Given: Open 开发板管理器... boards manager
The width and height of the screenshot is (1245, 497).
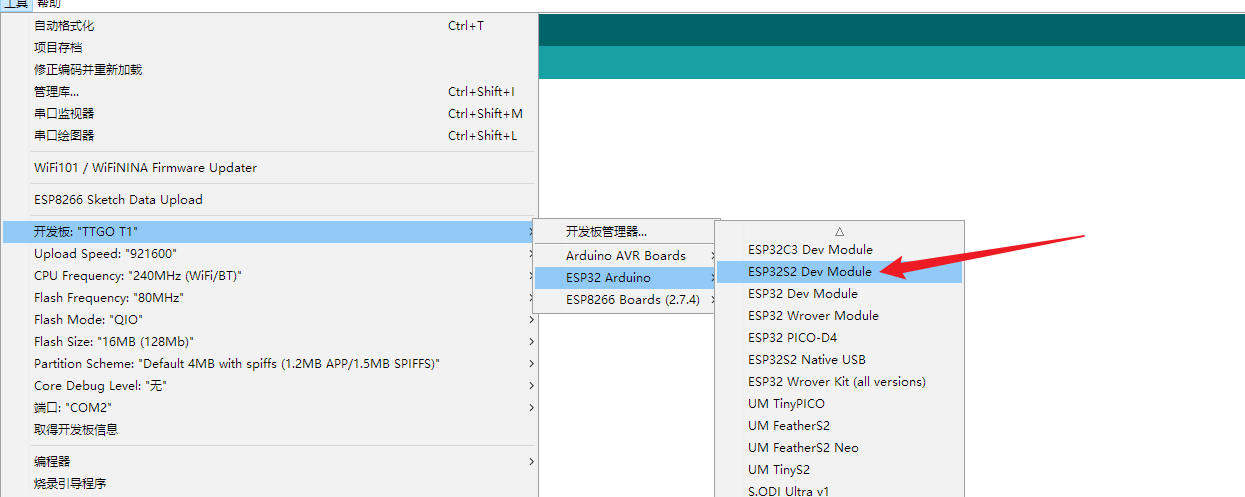Looking at the screenshot, I should (x=626, y=232).
